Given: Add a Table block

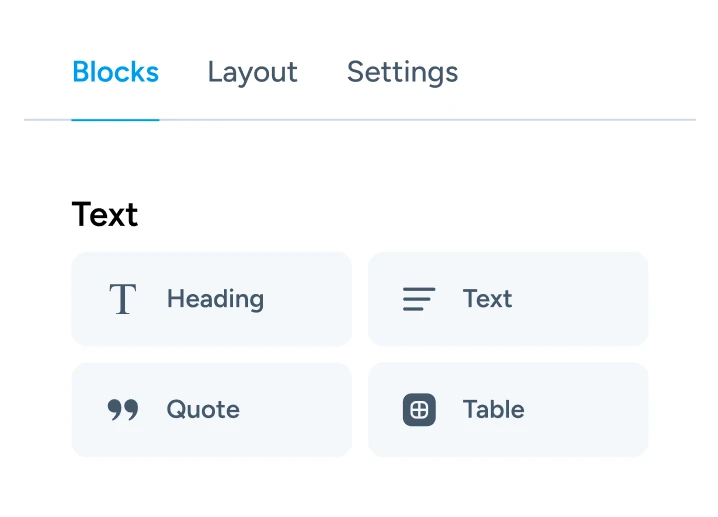Looking at the screenshot, I should click(508, 410).
